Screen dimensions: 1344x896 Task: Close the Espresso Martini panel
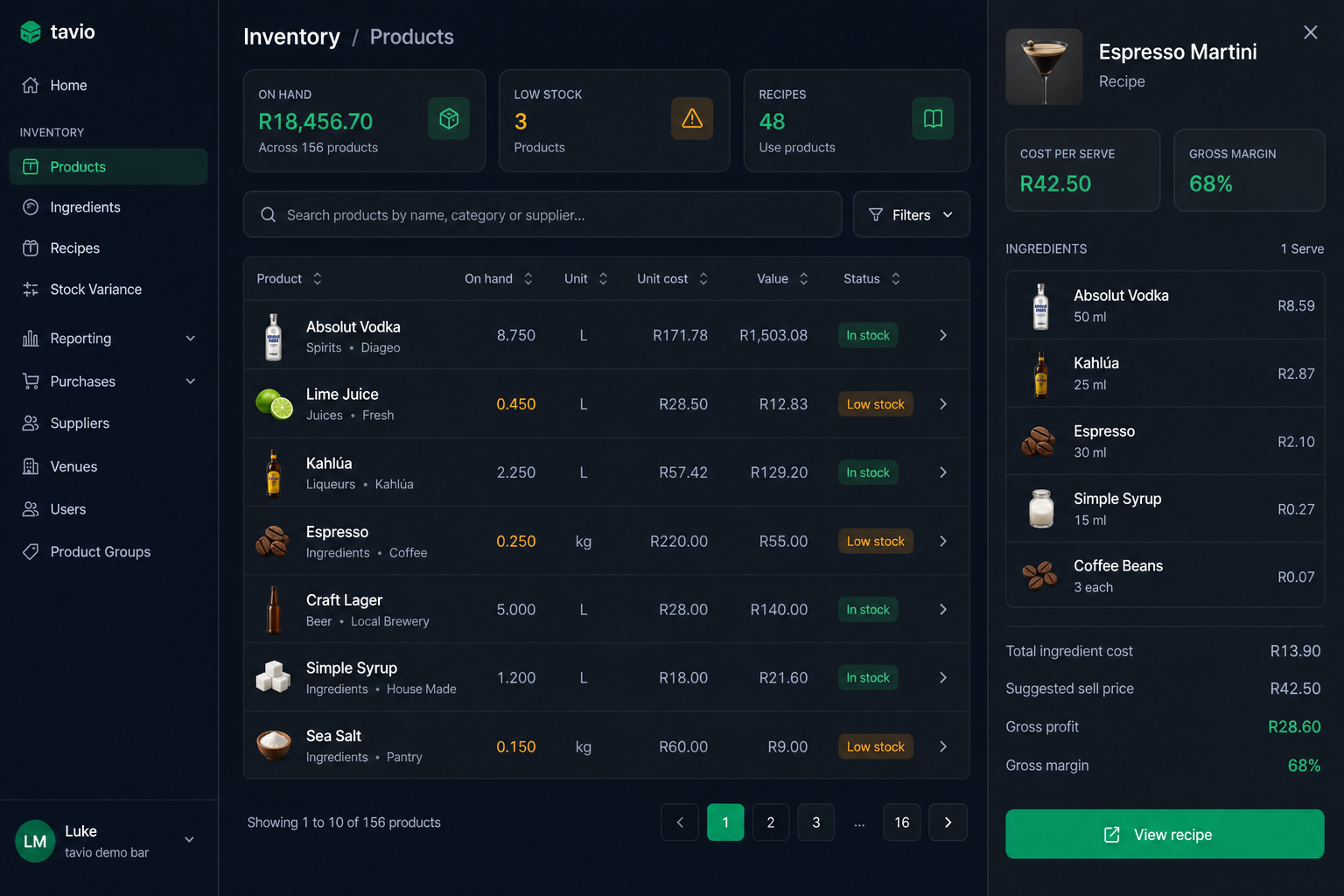pos(1311,32)
